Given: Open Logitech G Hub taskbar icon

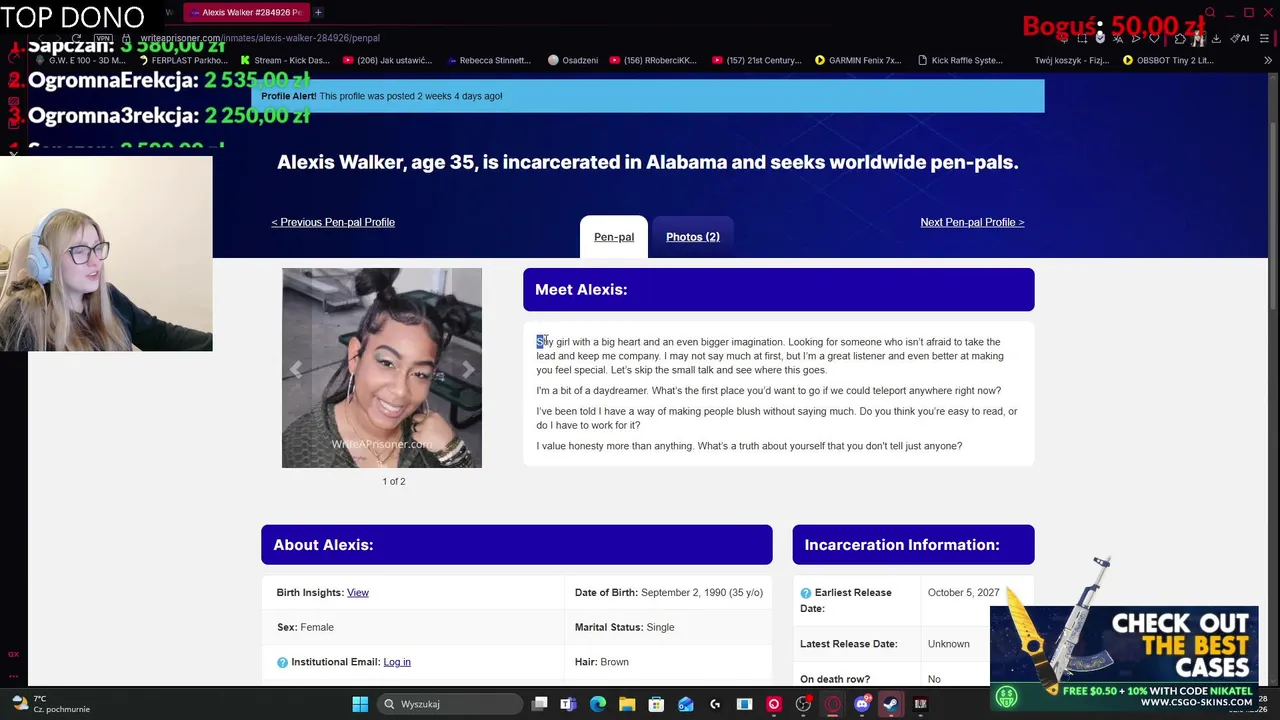Looking at the screenshot, I should tap(715, 704).
